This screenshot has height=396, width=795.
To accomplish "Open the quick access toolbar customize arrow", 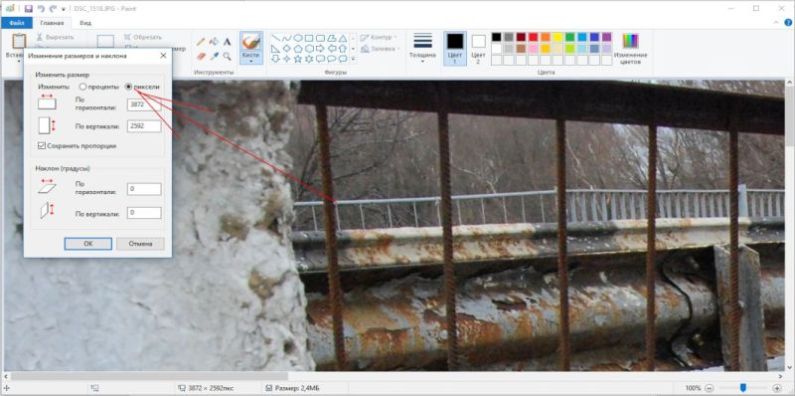I will point(63,9).
